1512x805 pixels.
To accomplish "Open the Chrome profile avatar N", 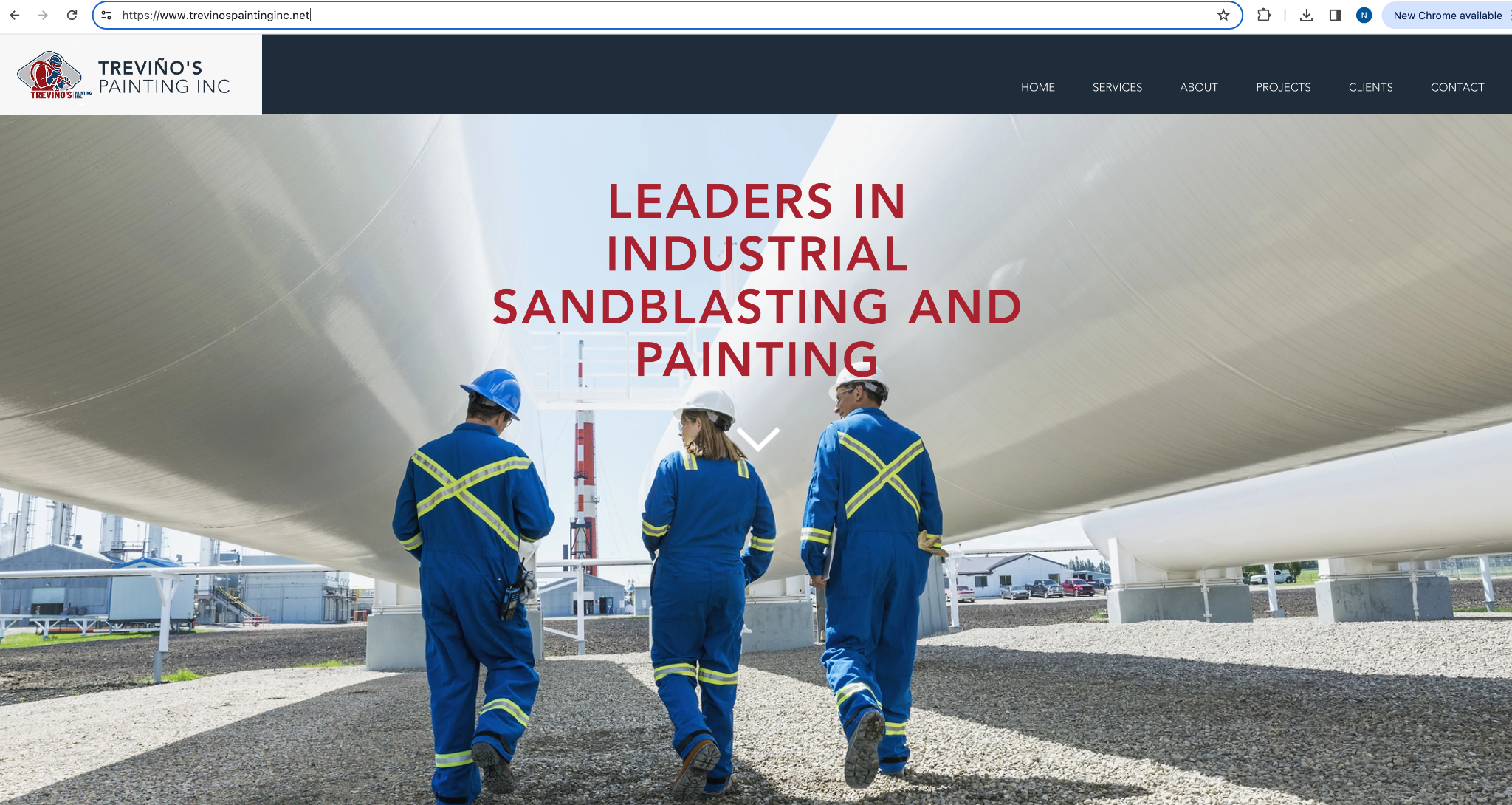I will click(x=1364, y=15).
